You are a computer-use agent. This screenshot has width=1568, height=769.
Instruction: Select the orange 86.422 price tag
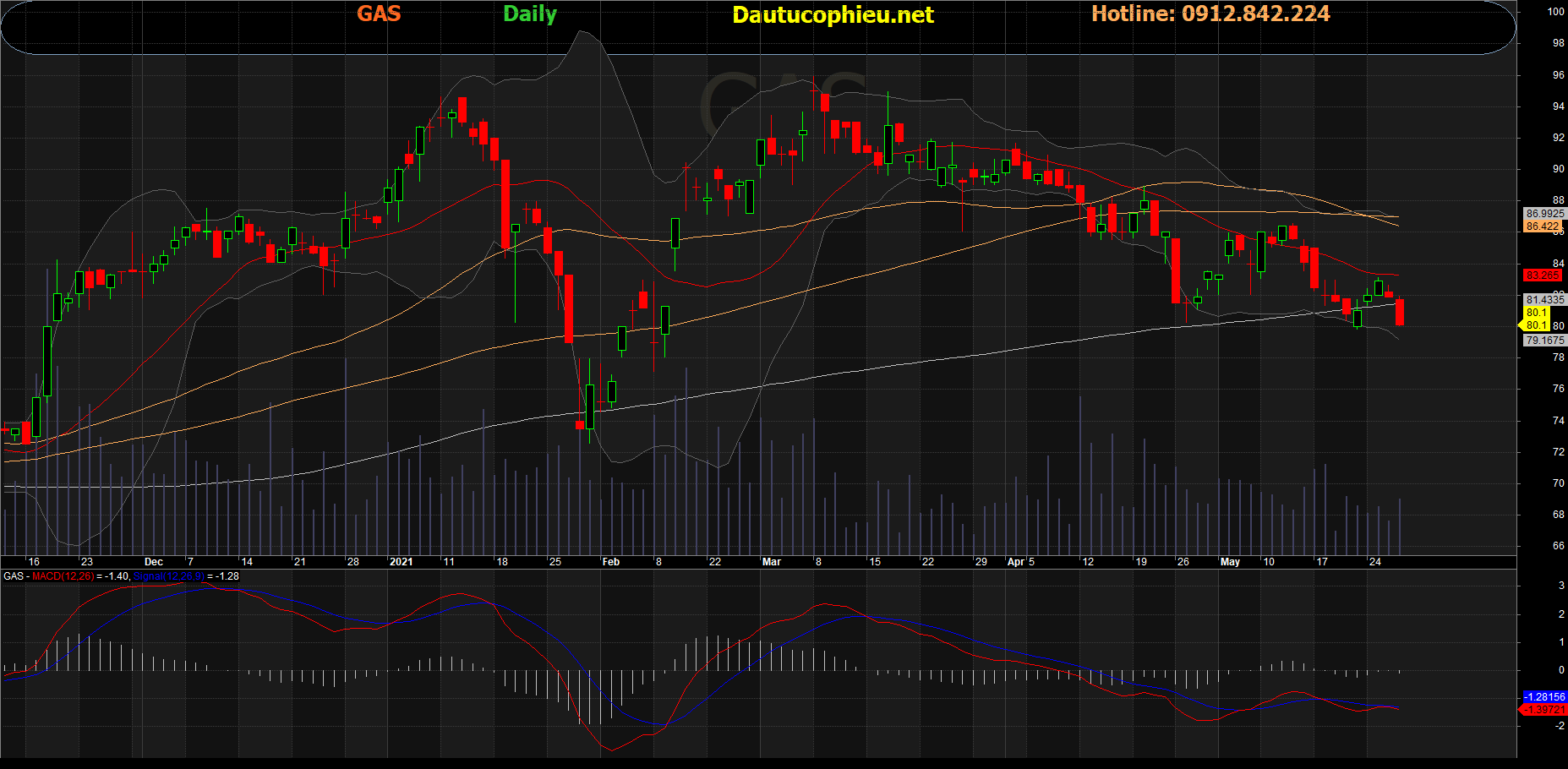click(x=1543, y=226)
